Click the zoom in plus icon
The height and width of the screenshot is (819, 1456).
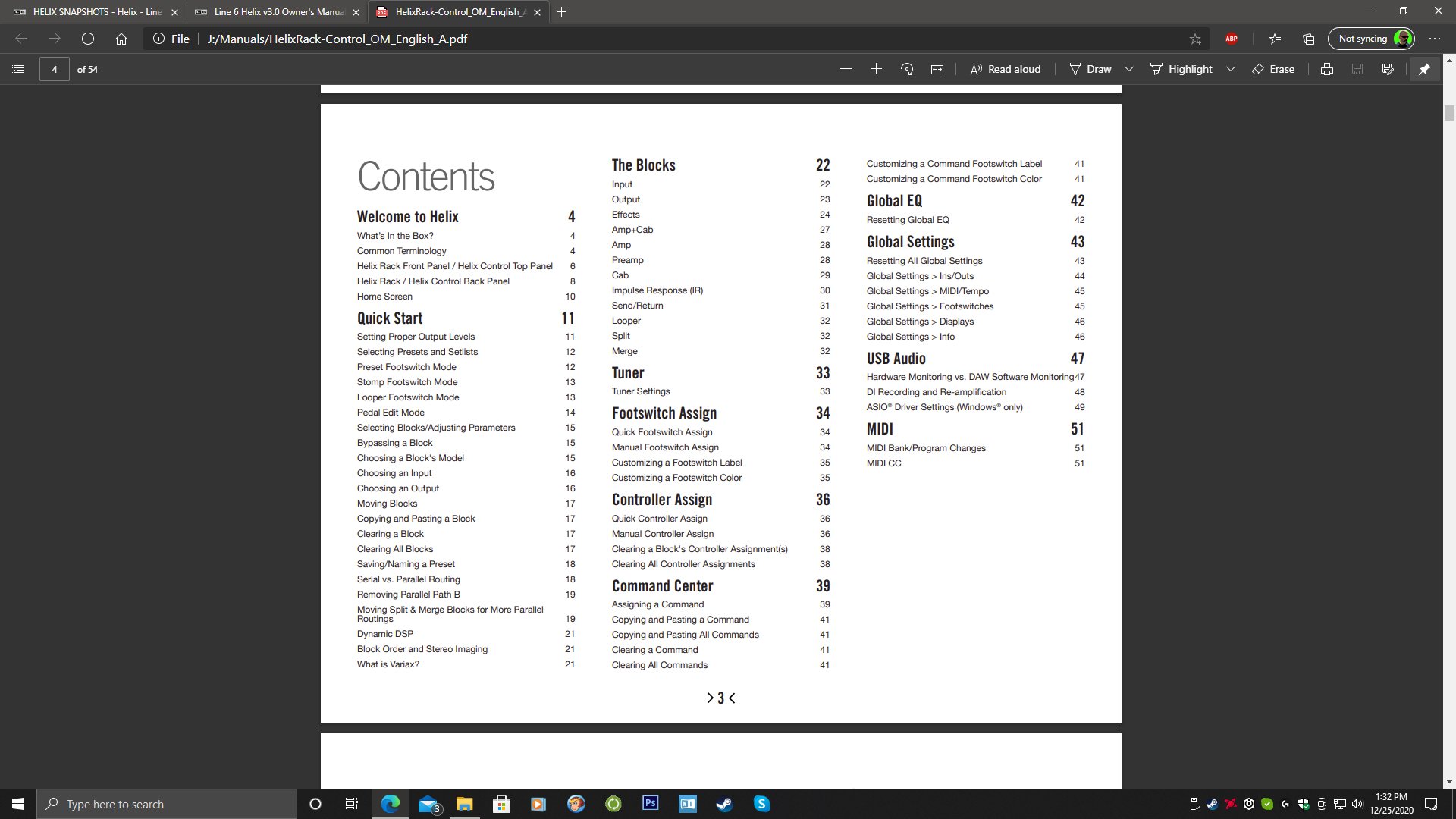(876, 69)
